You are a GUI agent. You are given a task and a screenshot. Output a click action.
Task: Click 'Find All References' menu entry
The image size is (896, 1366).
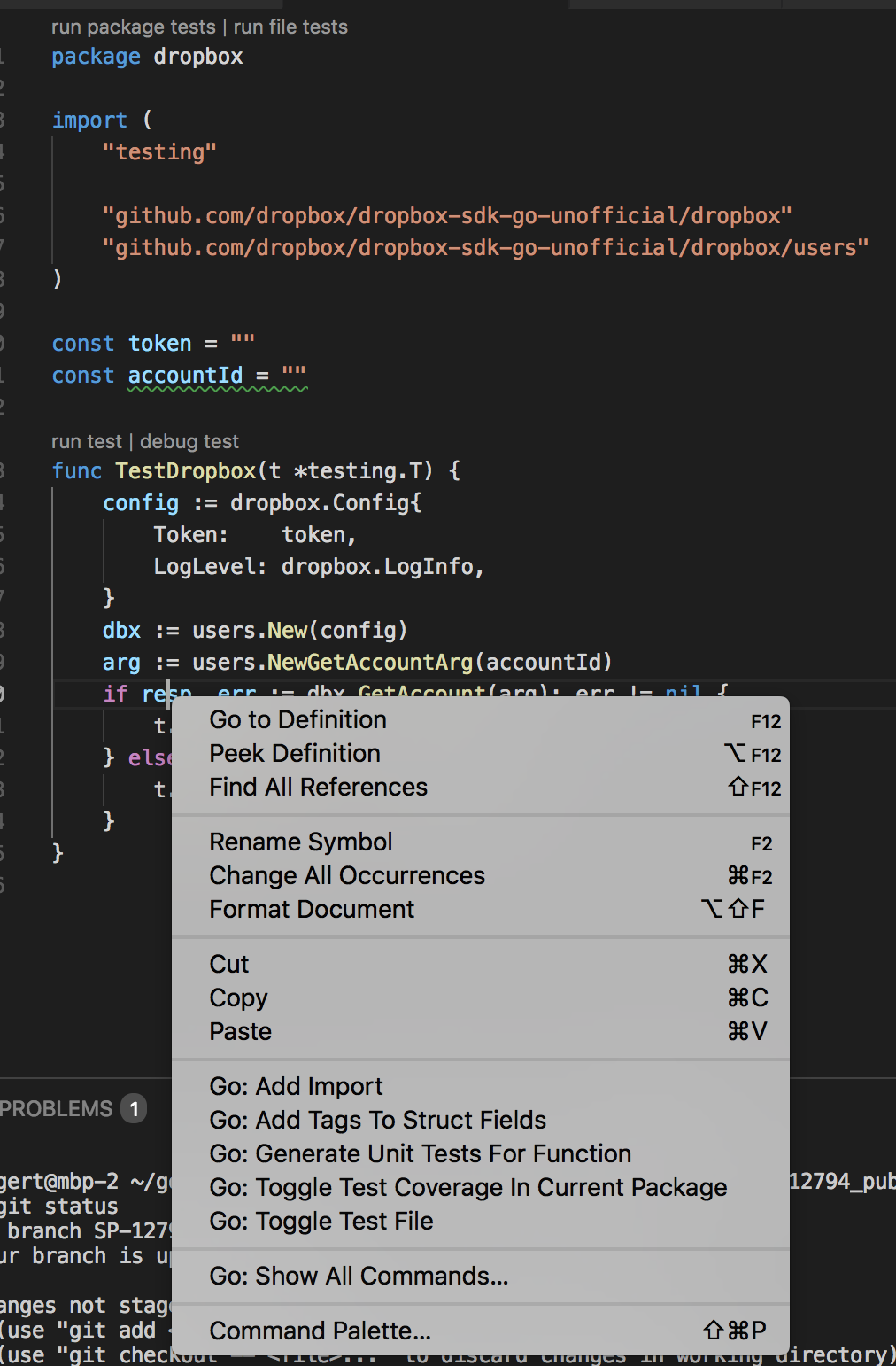[318, 787]
